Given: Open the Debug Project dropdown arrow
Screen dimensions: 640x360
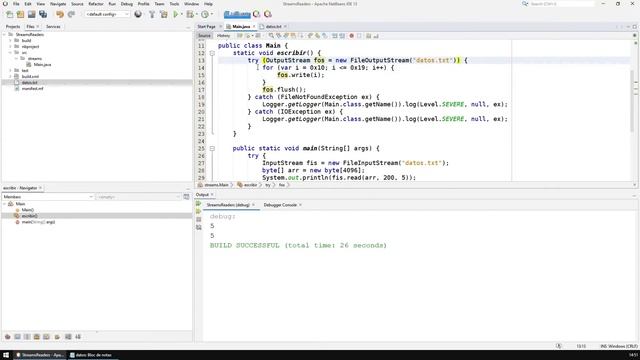Looking at the screenshot, I should 196,14.
